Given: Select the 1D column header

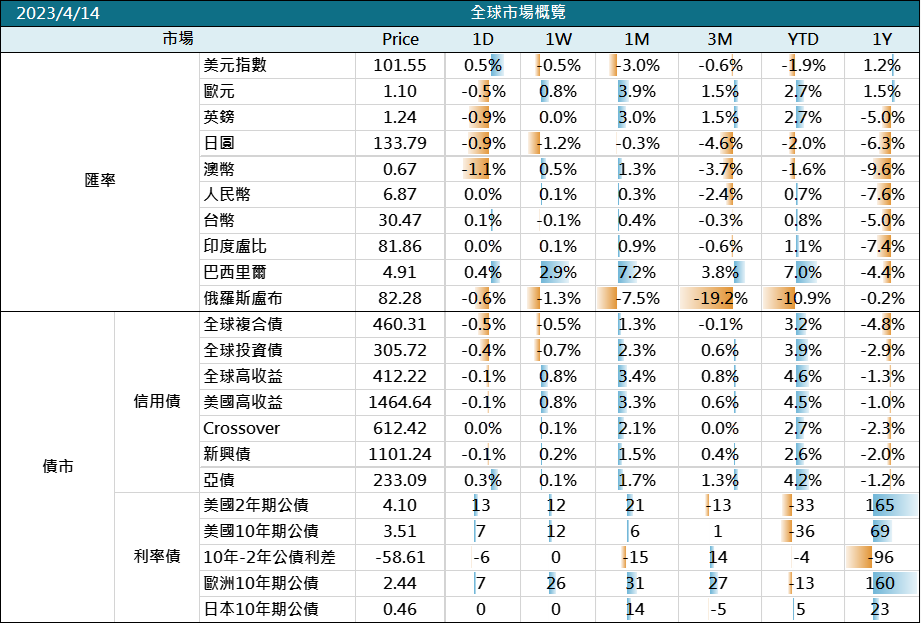Looking at the screenshot, I should point(483,39).
